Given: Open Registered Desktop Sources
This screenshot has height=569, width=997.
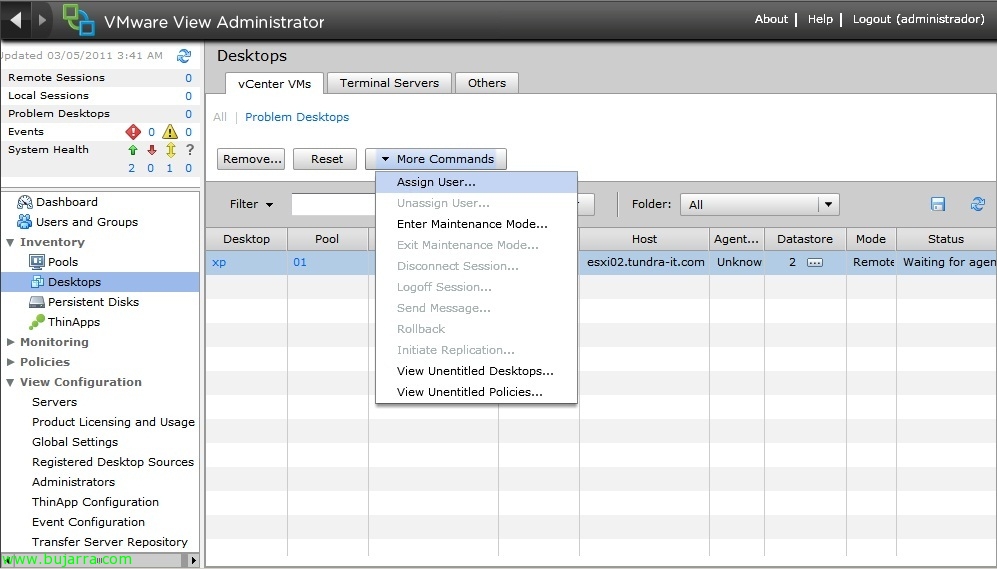Looking at the screenshot, I should pos(113,462).
